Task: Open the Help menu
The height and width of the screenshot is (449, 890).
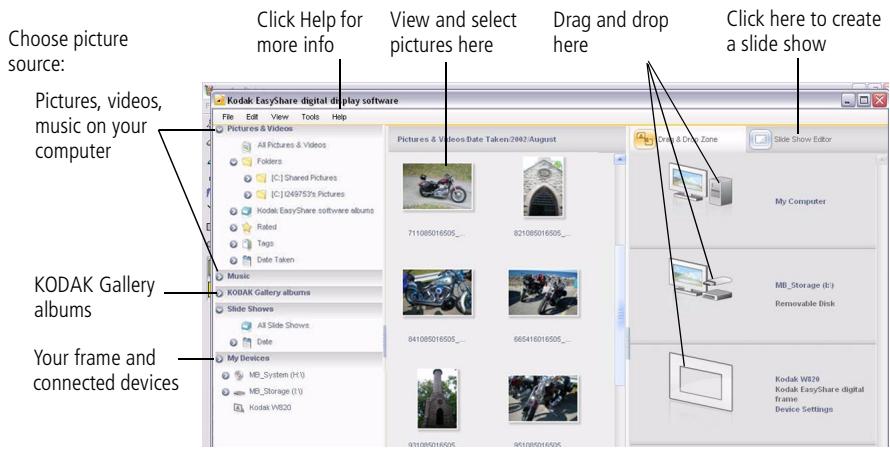Action: coord(339,117)
